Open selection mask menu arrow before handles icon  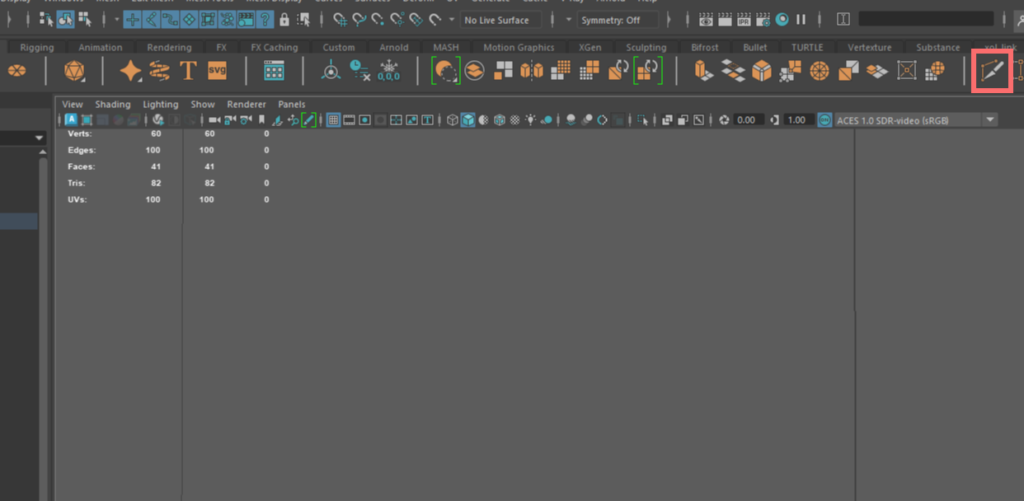click(x=117, y=20)
